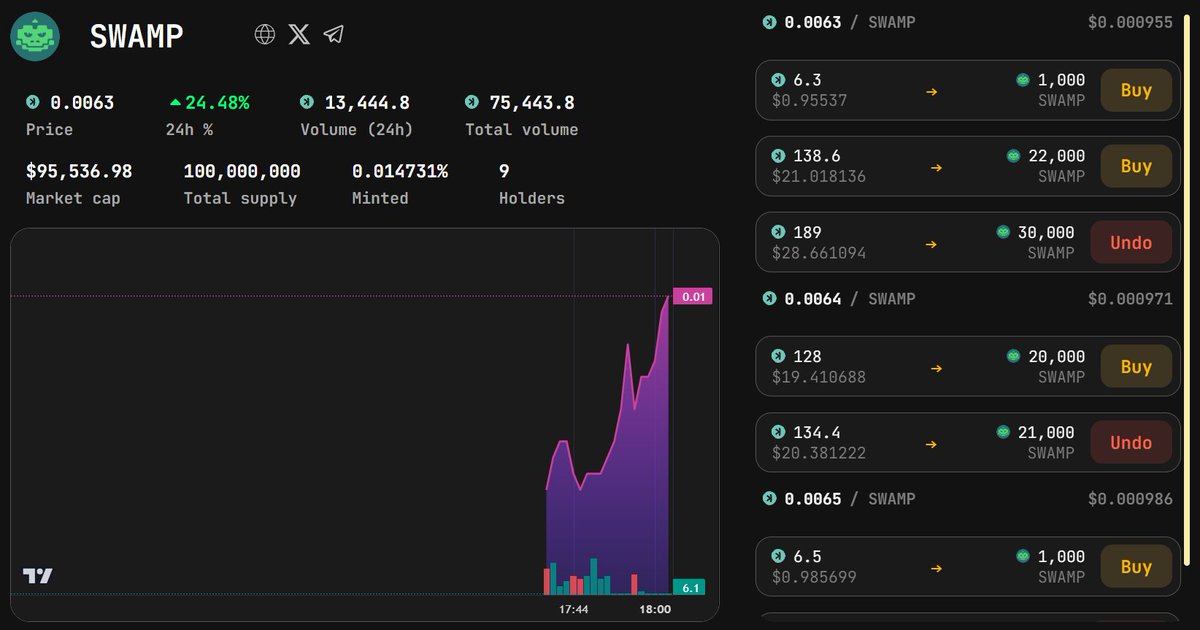Click SWAMP token icon in 21,000 order

(x=1003, y=432)
